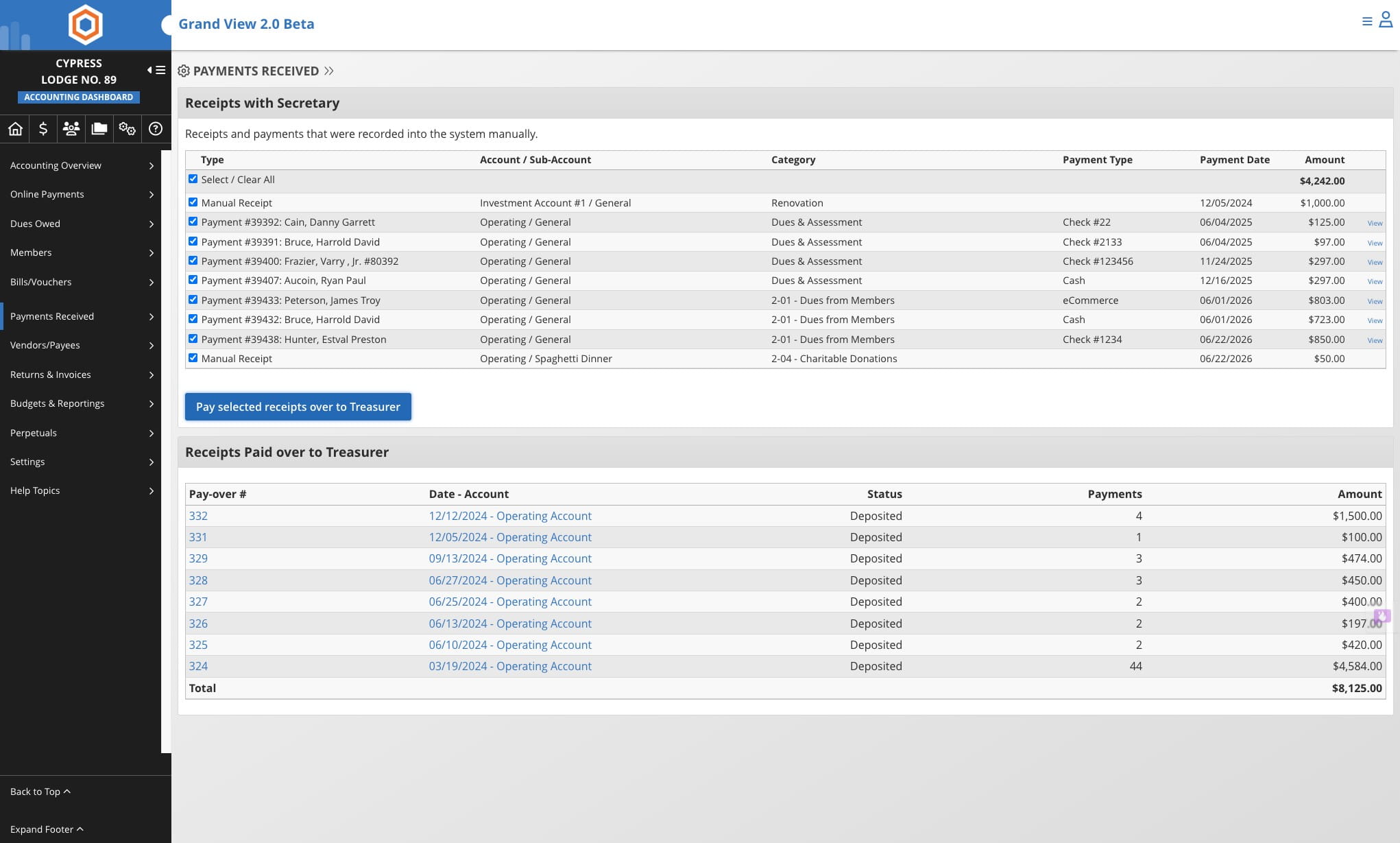Expand Returns & Invoices chevron
The image size is (1400, 843).
coord(152,375)
